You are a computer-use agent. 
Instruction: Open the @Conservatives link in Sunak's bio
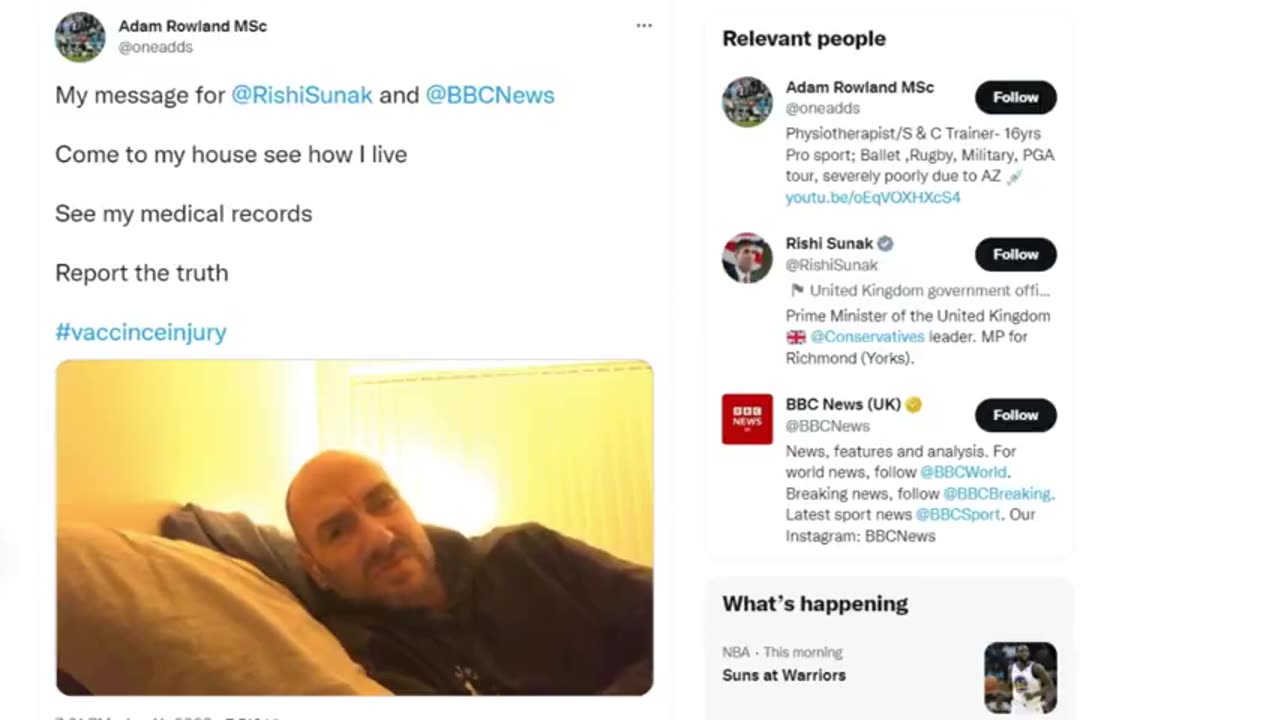(868, 336)
